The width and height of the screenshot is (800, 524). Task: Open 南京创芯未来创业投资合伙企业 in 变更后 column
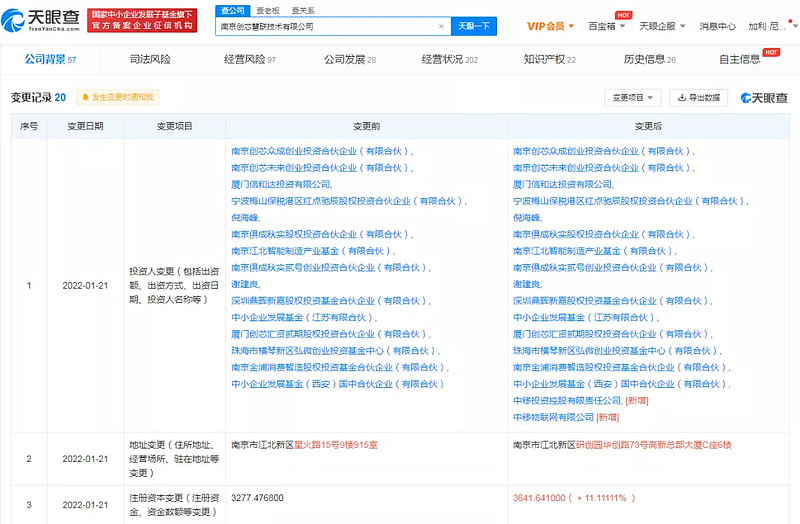(x=602, y=167)
